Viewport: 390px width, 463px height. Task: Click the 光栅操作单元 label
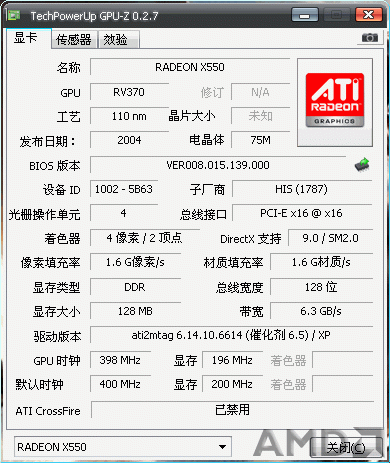(45, 214)
